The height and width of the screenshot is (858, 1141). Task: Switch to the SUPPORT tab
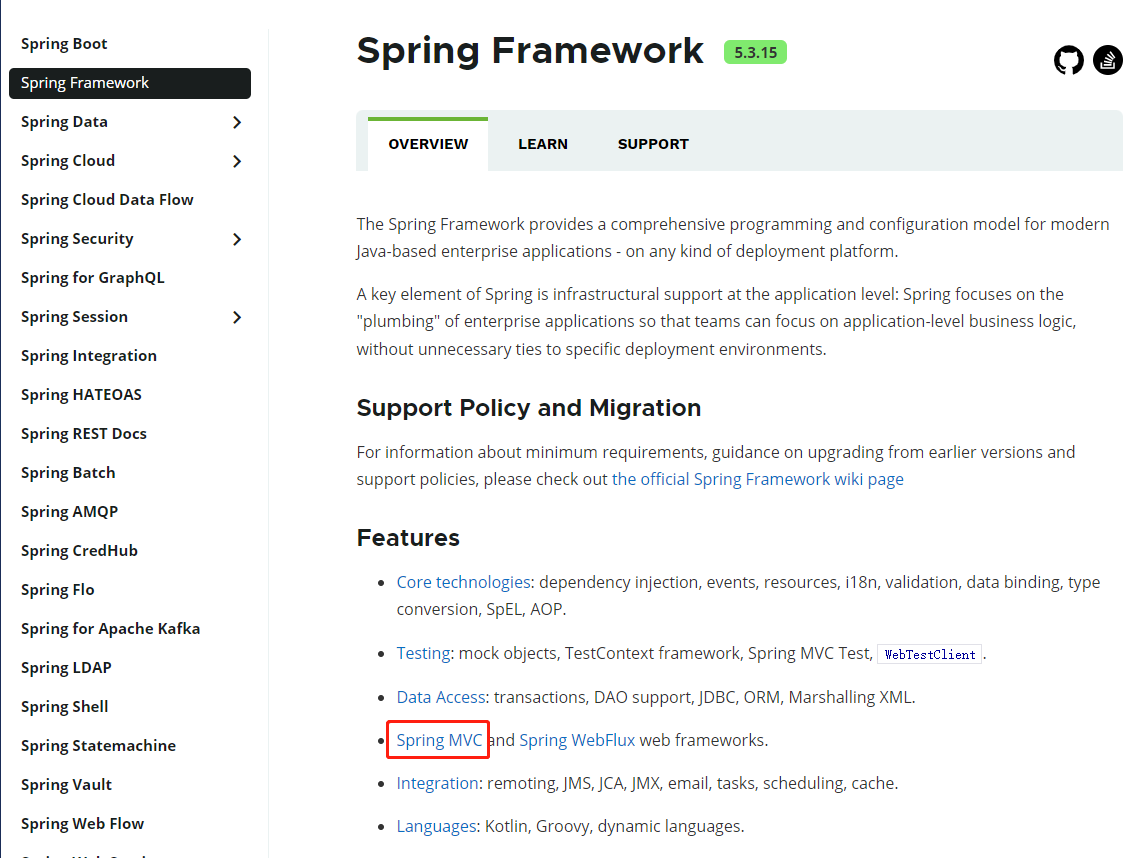tap(653, 144)
